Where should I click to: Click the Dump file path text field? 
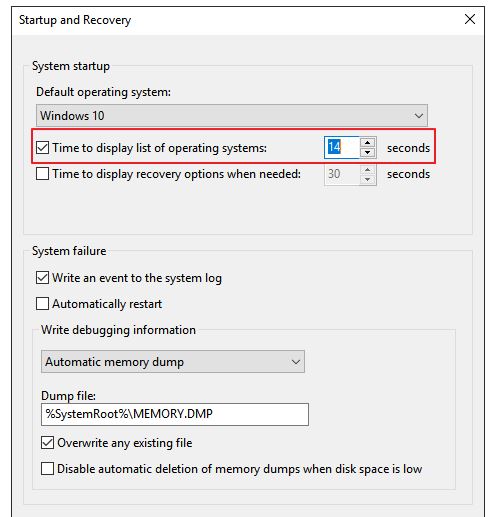(175, 414)
